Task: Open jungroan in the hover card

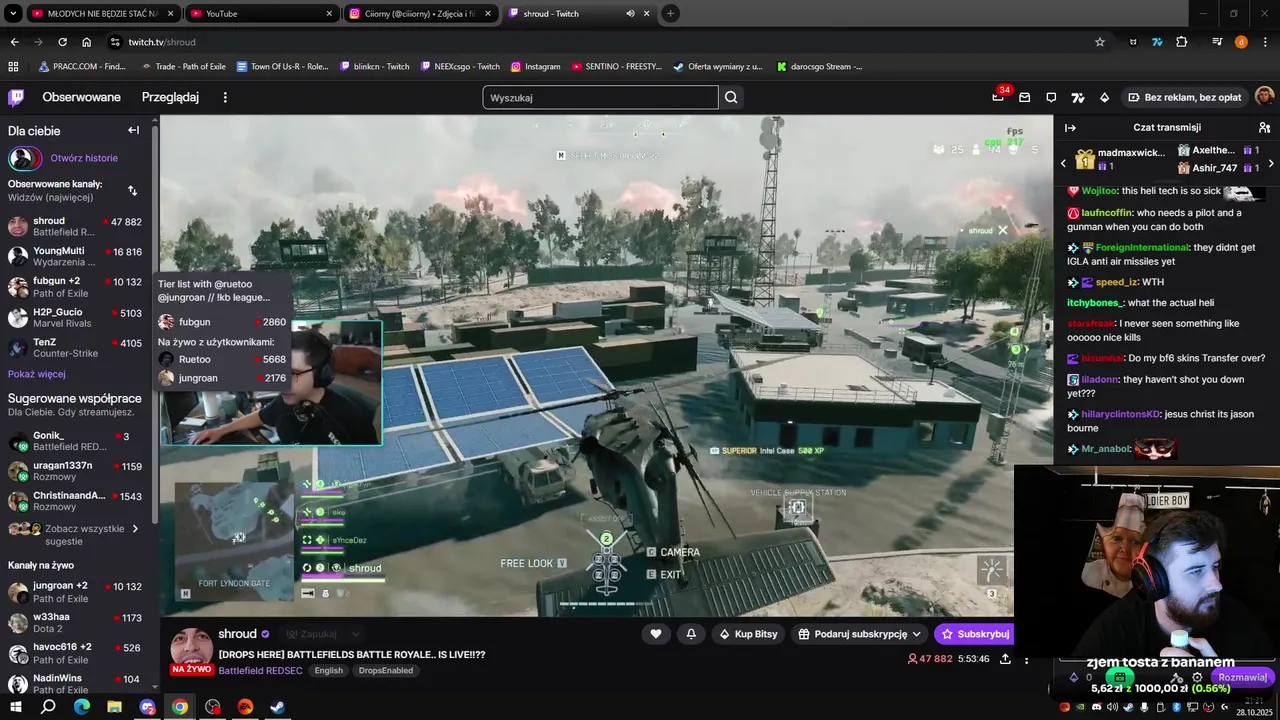Action: (223, 378)
